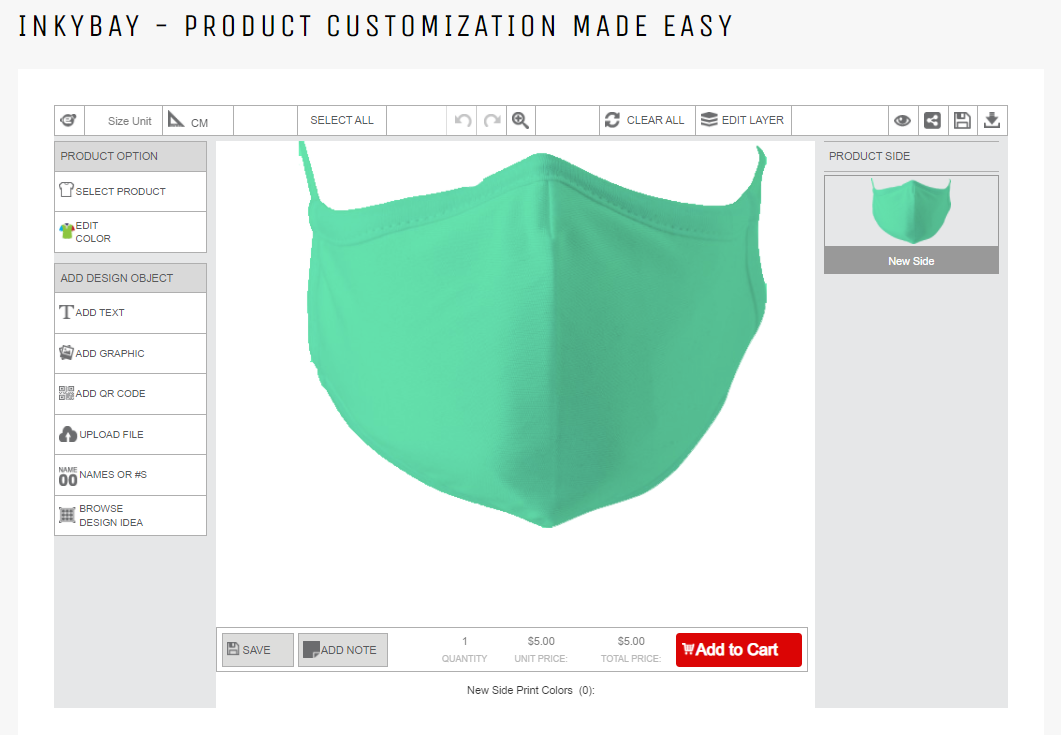Preview design with the eye icon
Image resolution: width=1061 pixels, height=735 pixels.
pyautogui.click(x=903, y=120)
